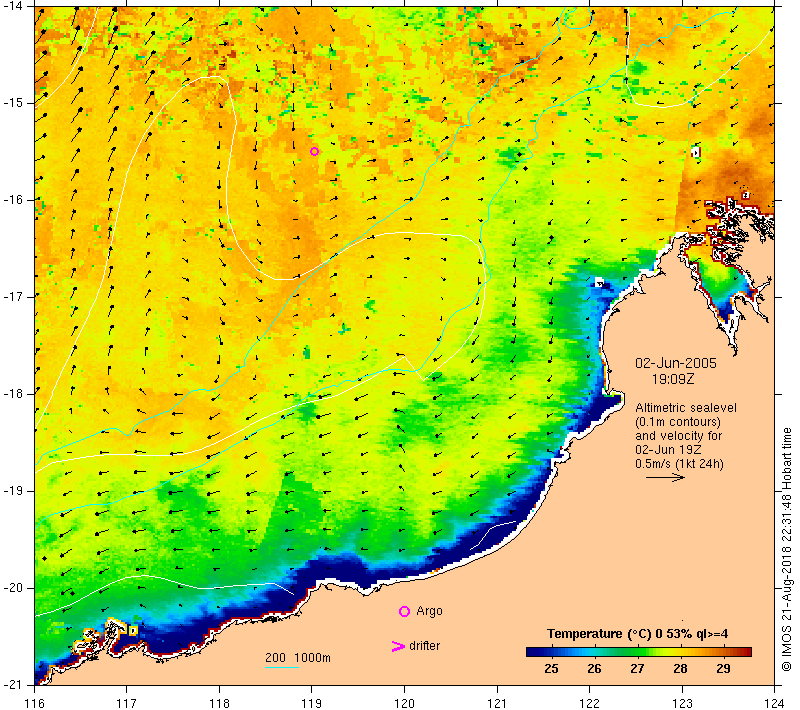Click the '122' longitude axis label
800x710 pixels.
(589, 703)
